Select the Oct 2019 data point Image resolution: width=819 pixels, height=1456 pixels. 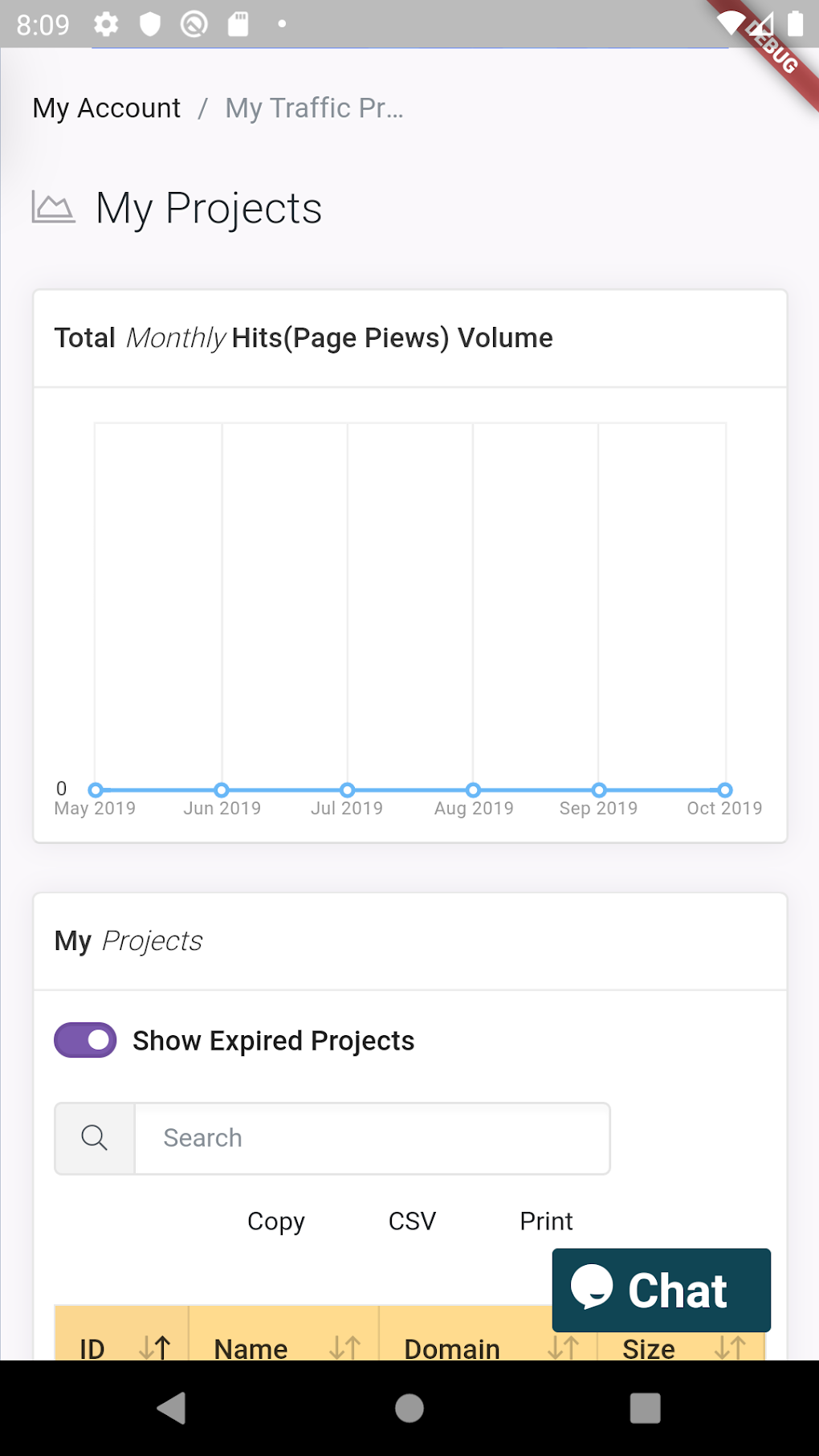click(725, 789)
